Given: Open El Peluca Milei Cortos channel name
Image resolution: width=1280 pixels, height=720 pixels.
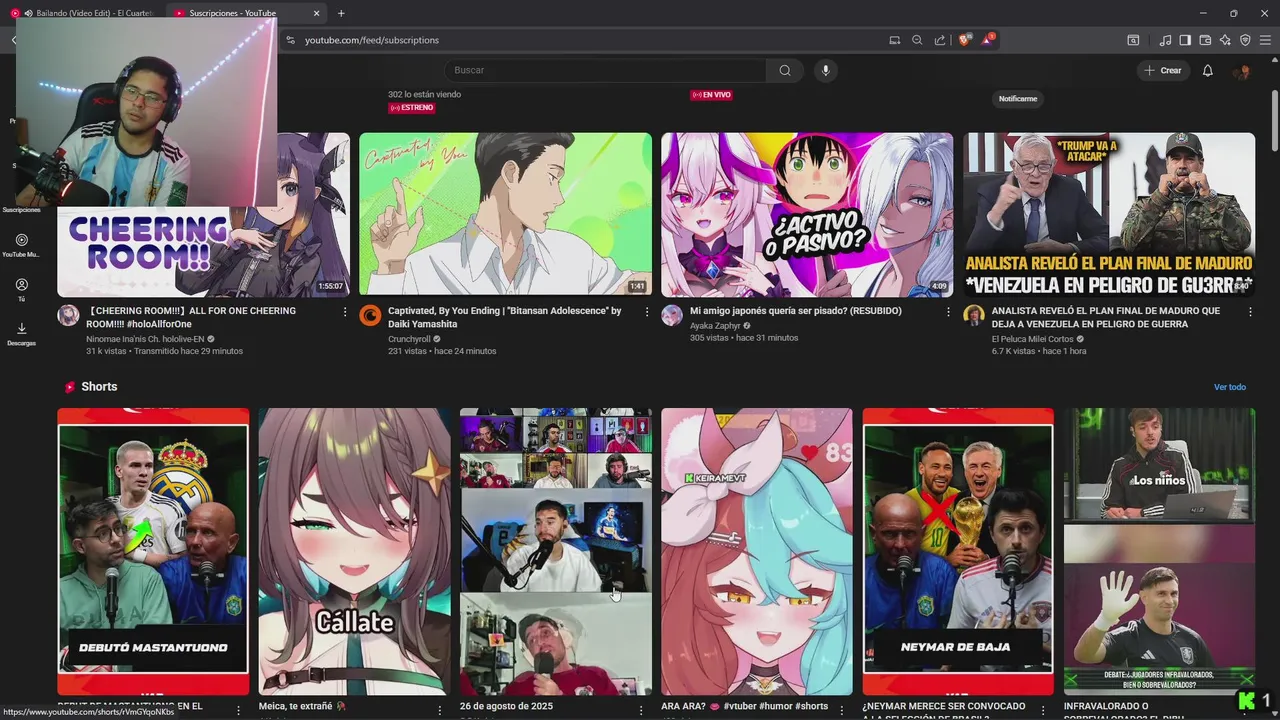Looking at the screenshot, I should point(1033,339).
